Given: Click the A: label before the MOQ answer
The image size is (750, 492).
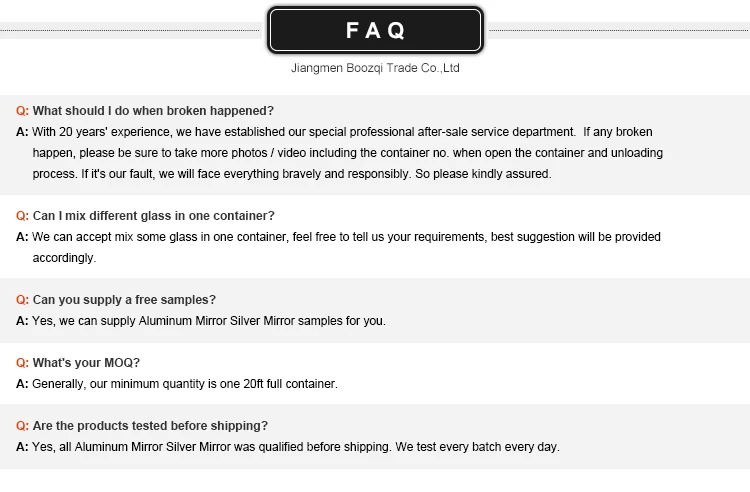Looking at the screenshot, I should 22,384.
